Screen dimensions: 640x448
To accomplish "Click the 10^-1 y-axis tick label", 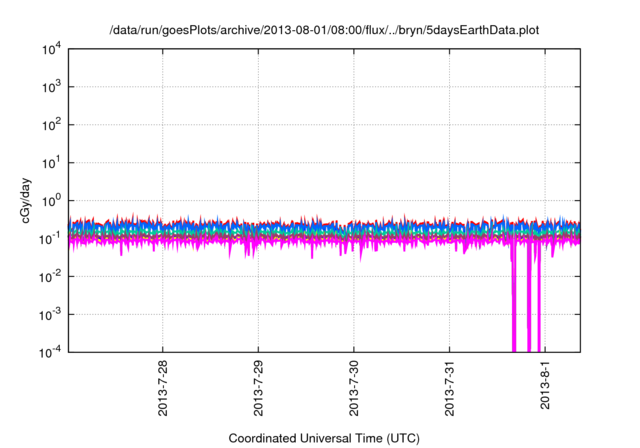I will point(50,239).
